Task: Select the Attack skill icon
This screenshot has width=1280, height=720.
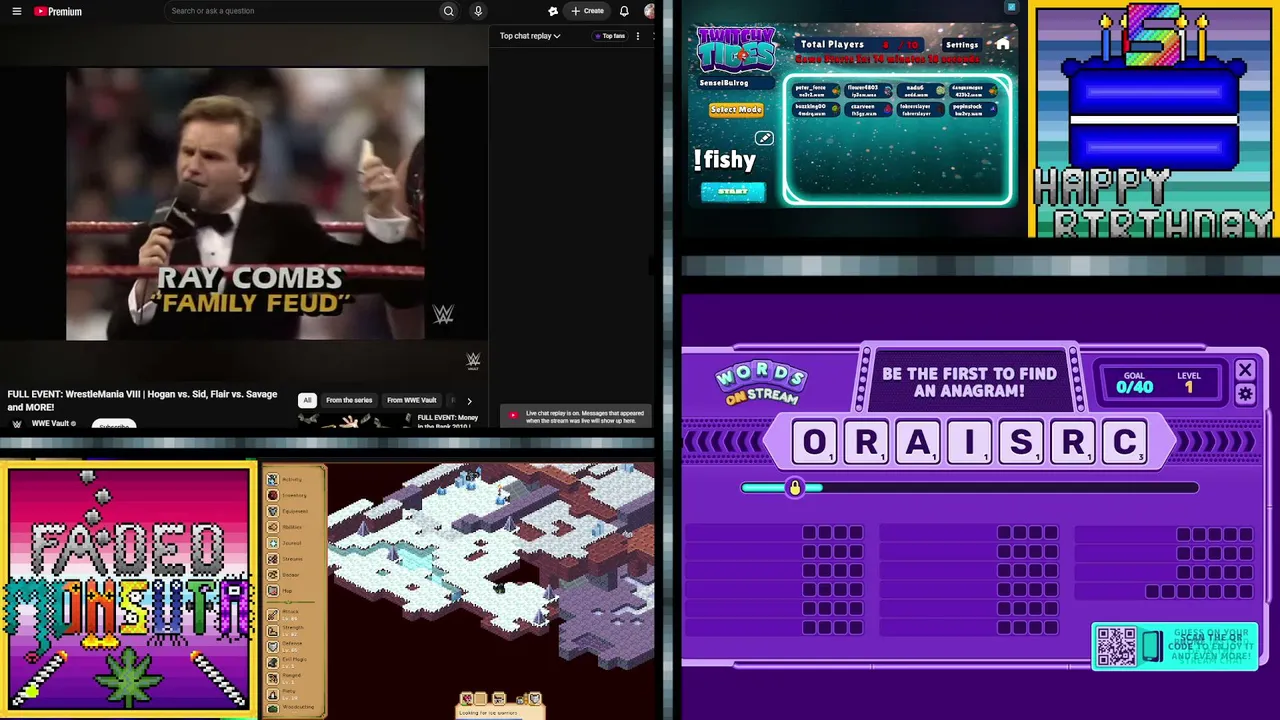Action: coord(272,614)
